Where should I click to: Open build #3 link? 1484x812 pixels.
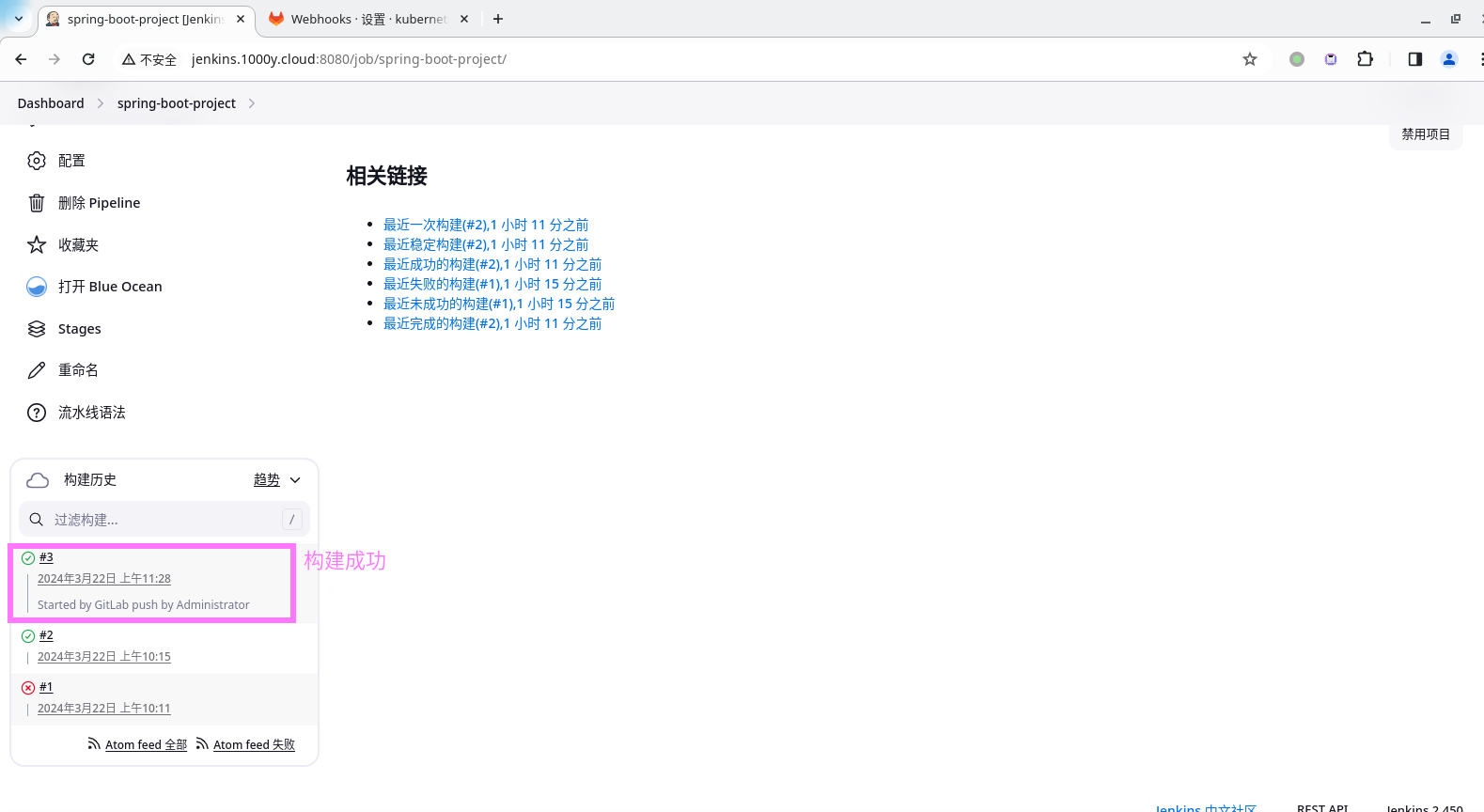pyautogui.click(x=46, y=557)
